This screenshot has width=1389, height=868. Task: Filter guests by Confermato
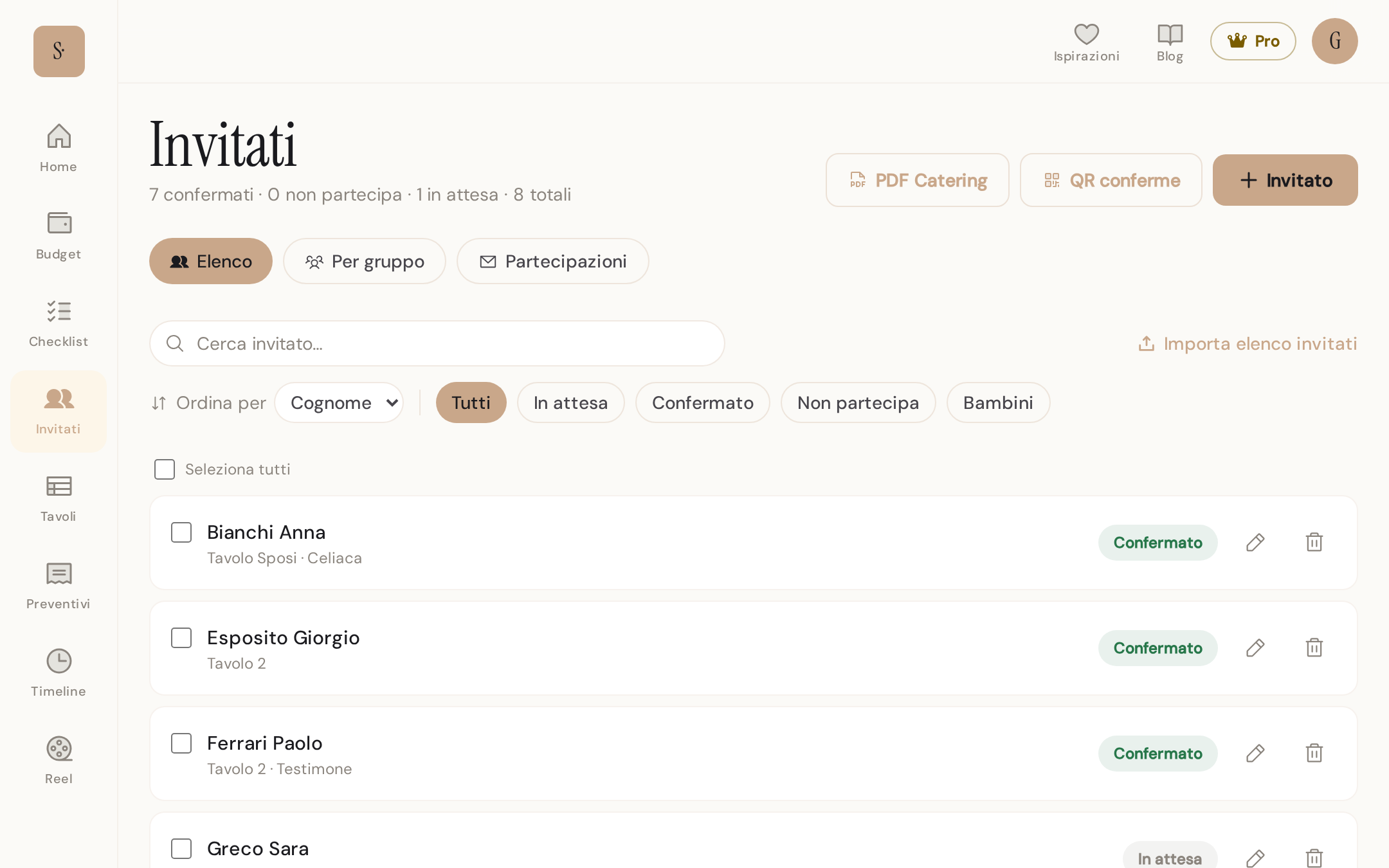[x=703, y=402]
